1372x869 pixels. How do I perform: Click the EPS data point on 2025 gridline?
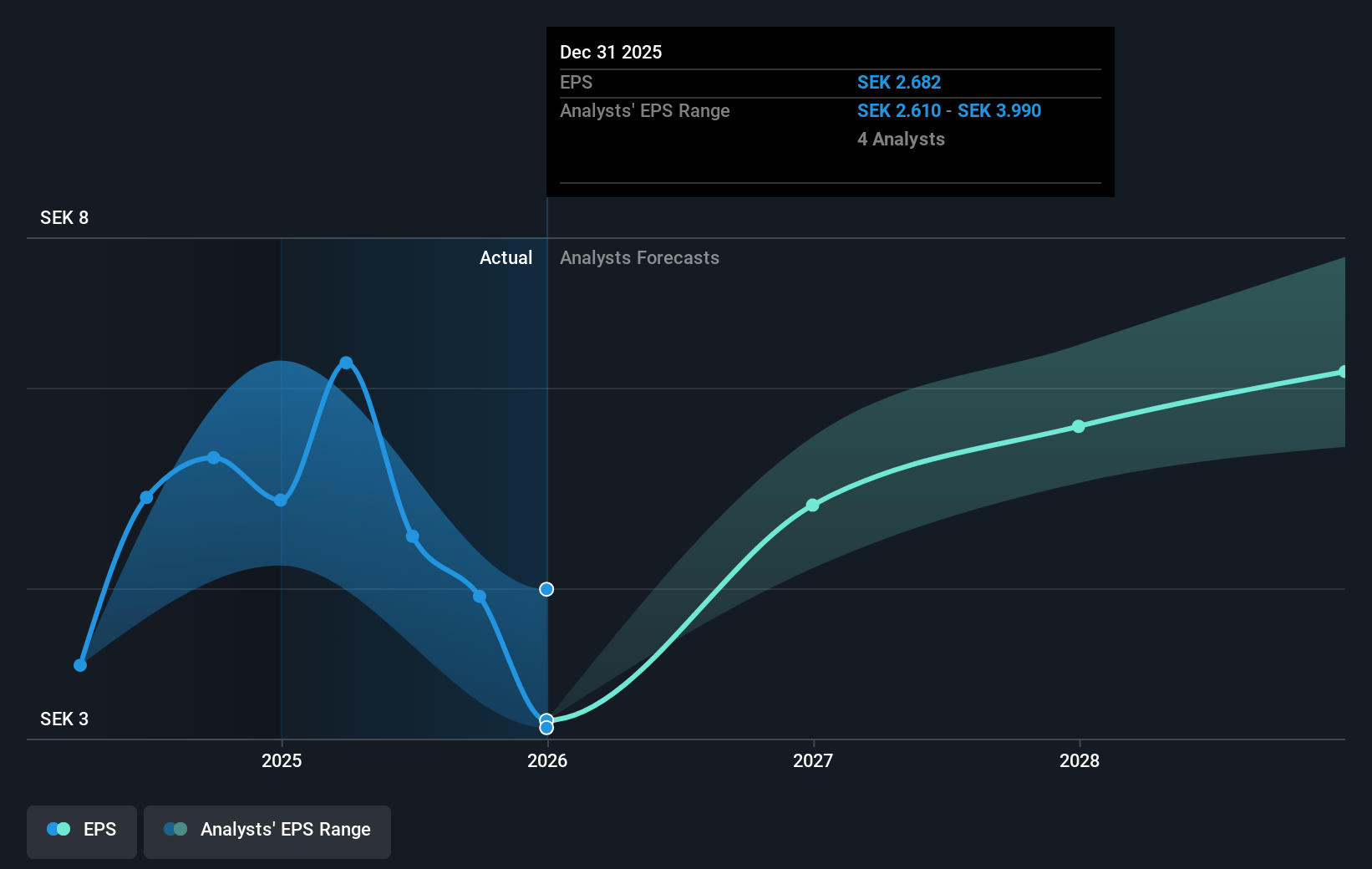point(281,501)
